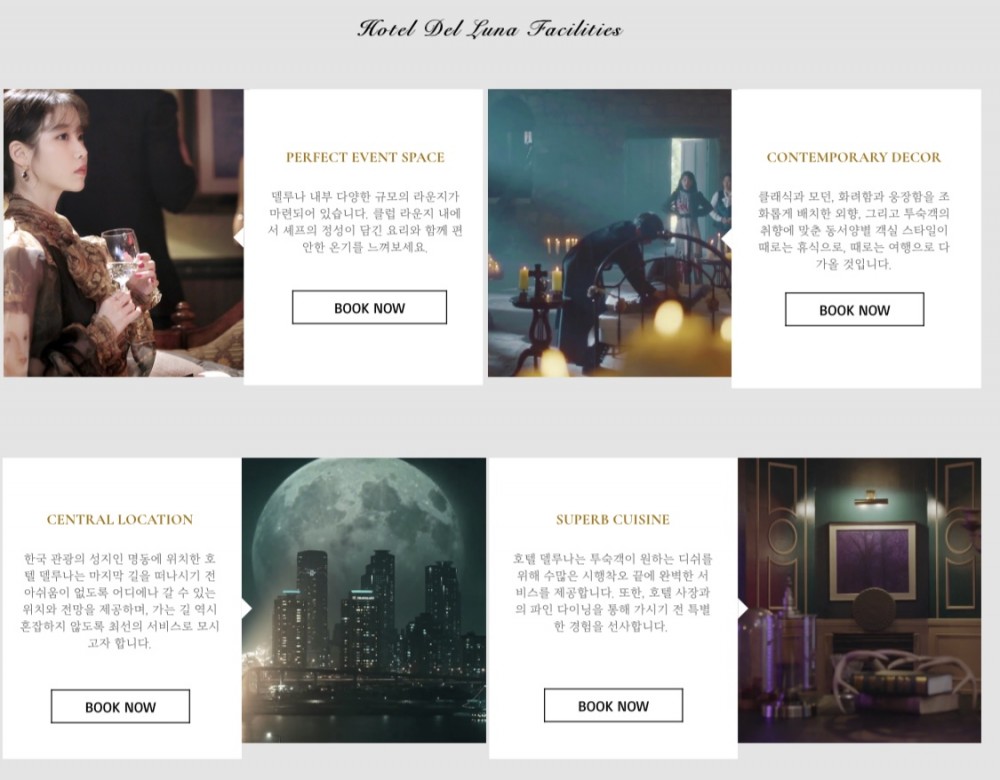The width and height of the screenshot is (1000, 780).
Task: Click BOOK NOW under Contemporary Decor
Action: (854, 309)
